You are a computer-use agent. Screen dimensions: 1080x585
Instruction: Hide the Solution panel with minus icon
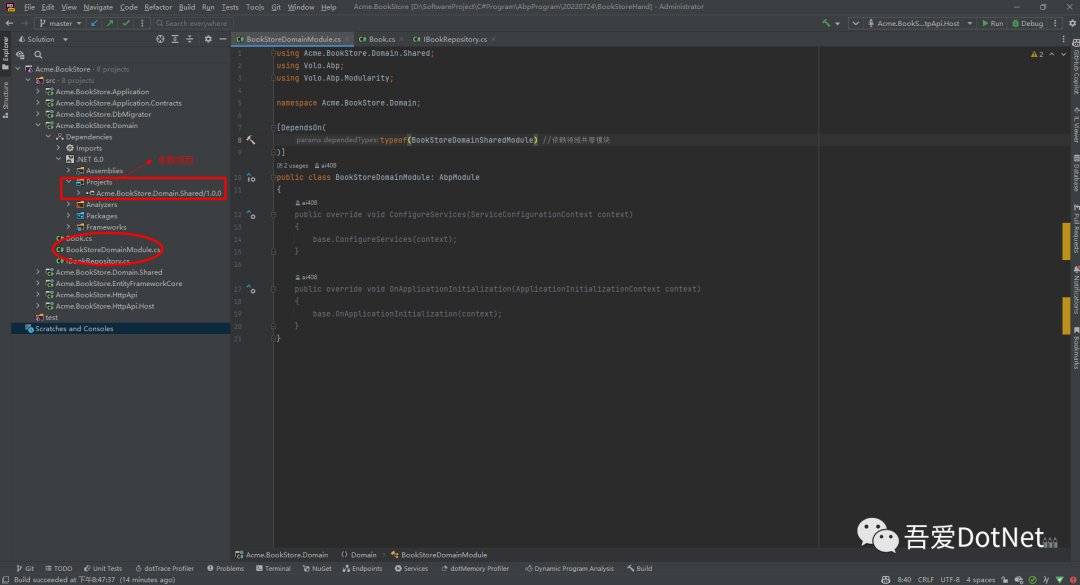point(222,39)
